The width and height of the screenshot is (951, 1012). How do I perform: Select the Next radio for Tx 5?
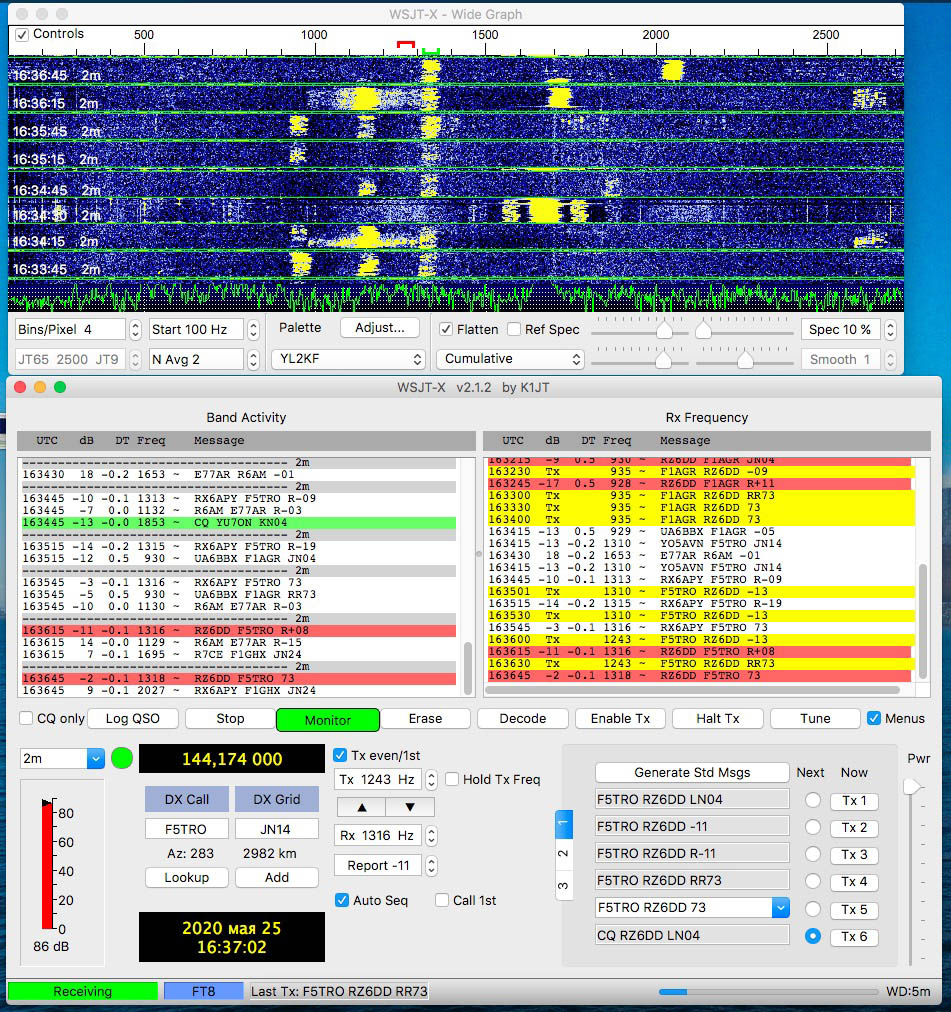pyautogui.click(x=813, y=909)
